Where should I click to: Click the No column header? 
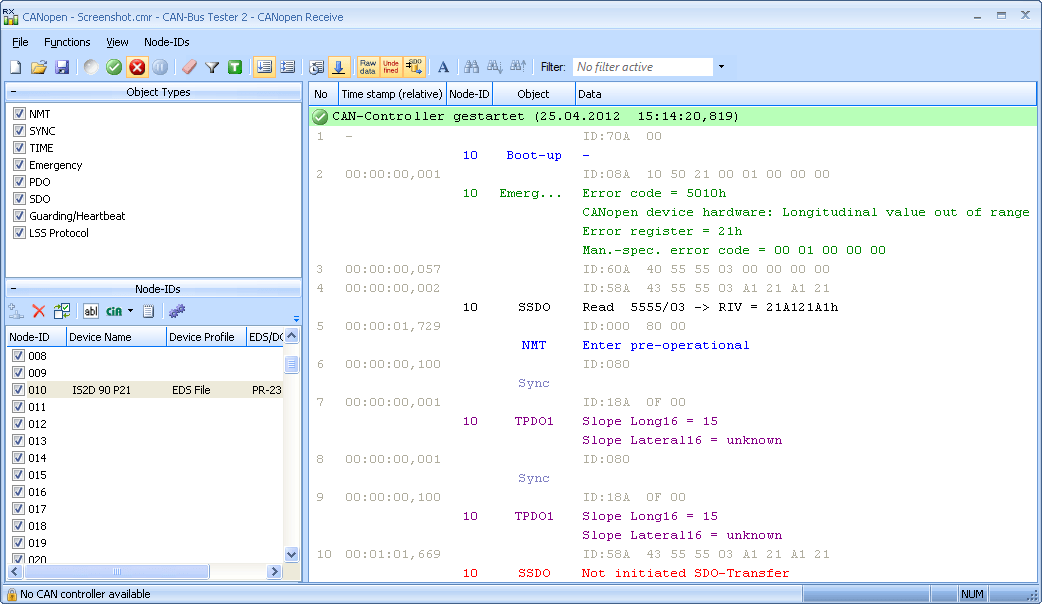coord(324,94)
